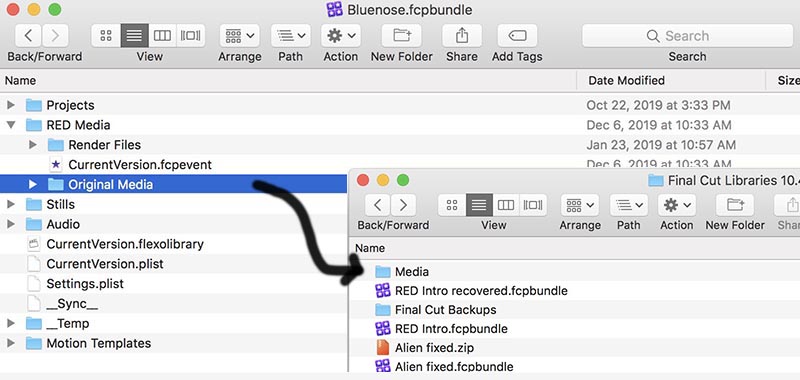The width and height of the screenshot is (800, 380).
Task: Go back in Bluenose.fcpbundle window
Action: pos(29,36)
